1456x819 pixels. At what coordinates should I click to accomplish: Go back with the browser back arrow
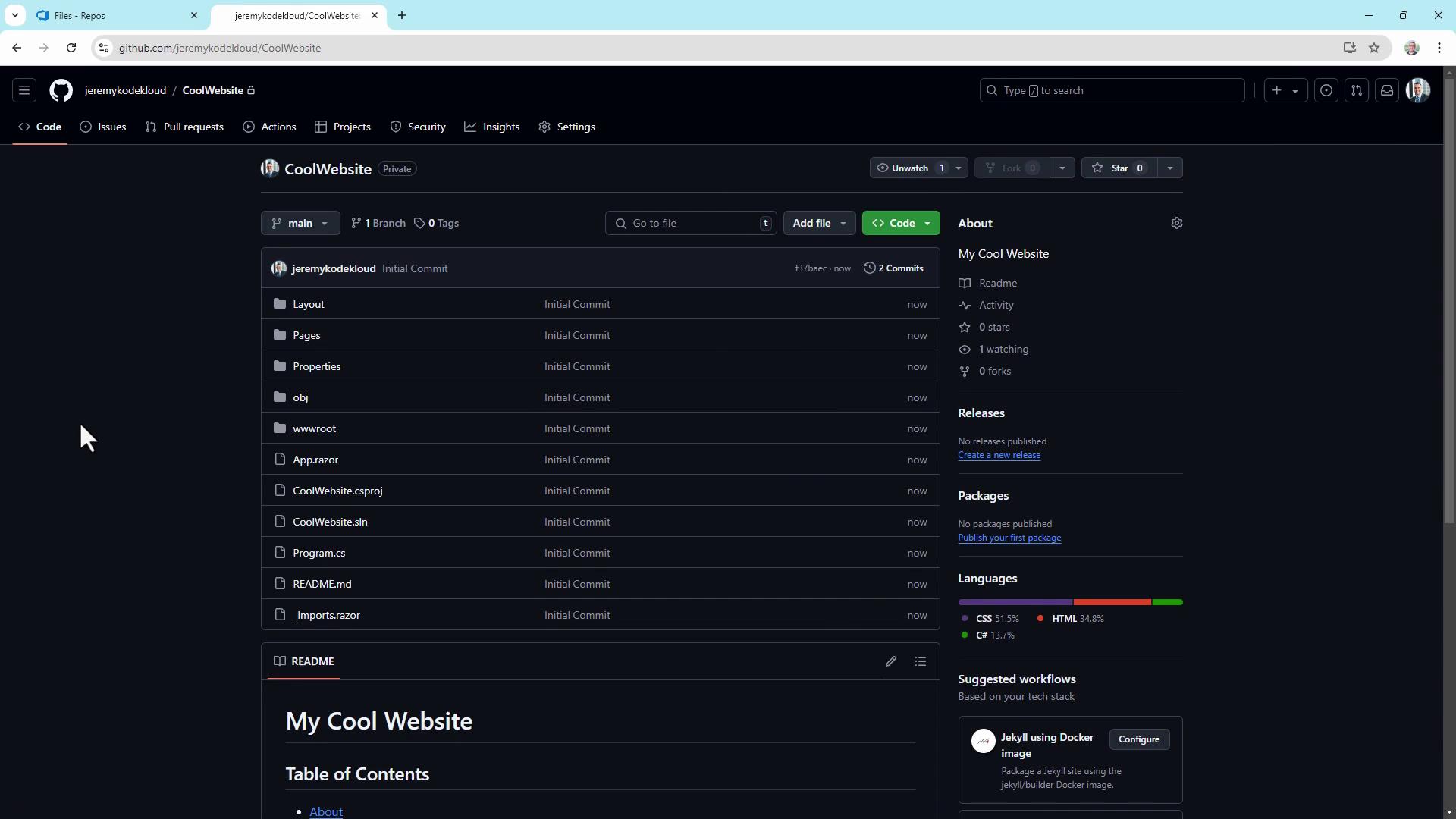(x=17, y=48)
